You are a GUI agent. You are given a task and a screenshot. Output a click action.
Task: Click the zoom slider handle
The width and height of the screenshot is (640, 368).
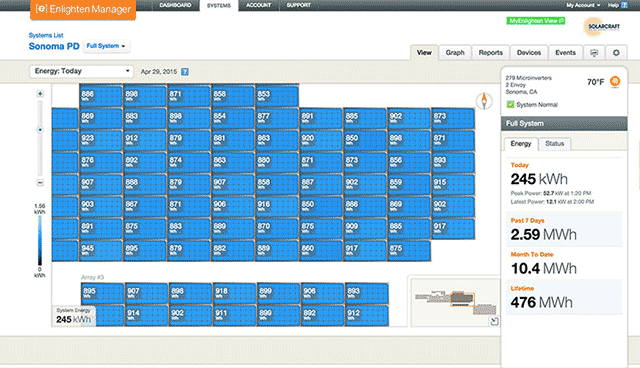(40, 130)
